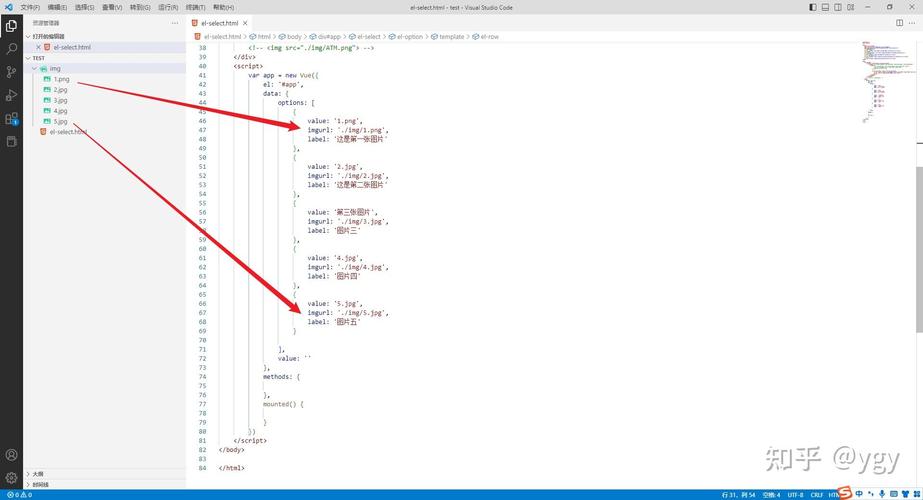Open the Explorer view in activity bar
This screenshot has height=500, width=923.
click(11, 25)
